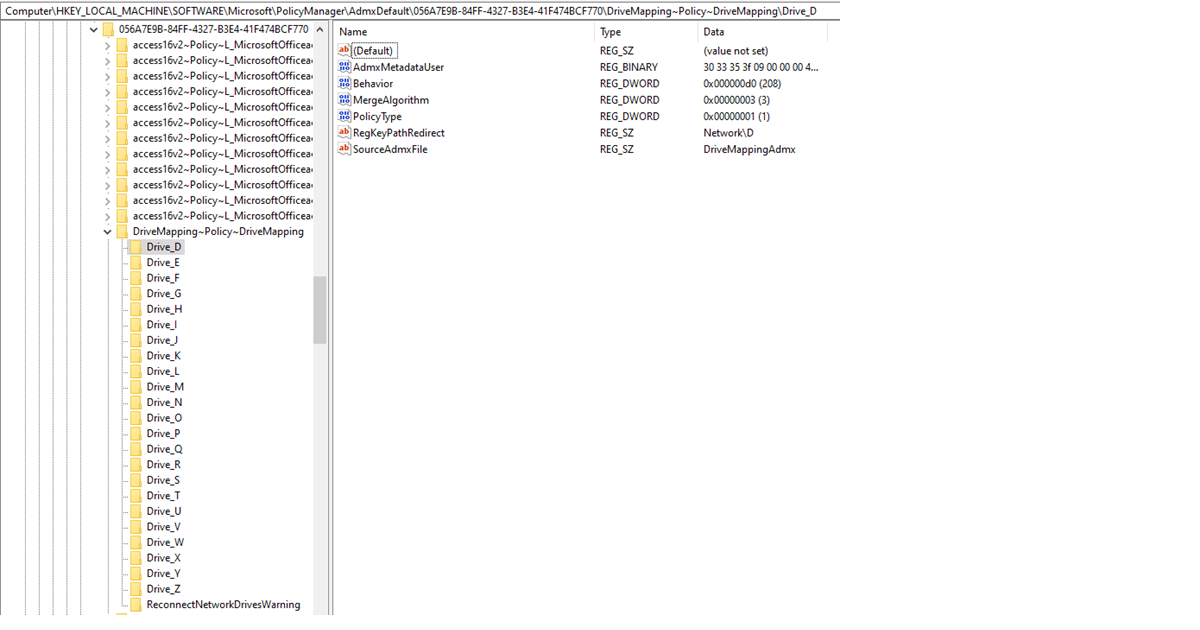Select the Drive_Q registry key
This screenshot has height=630, width=1200.
point(162,449)
